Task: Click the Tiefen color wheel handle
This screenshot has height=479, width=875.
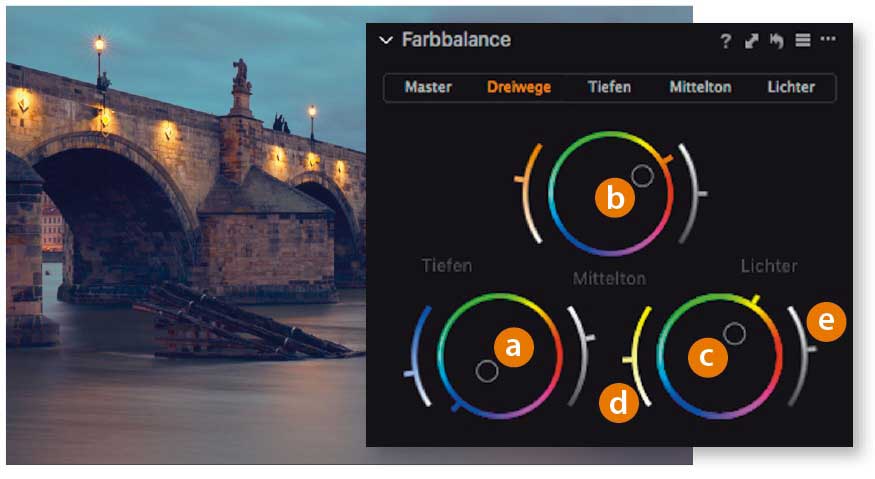Action: pos(487,371)
